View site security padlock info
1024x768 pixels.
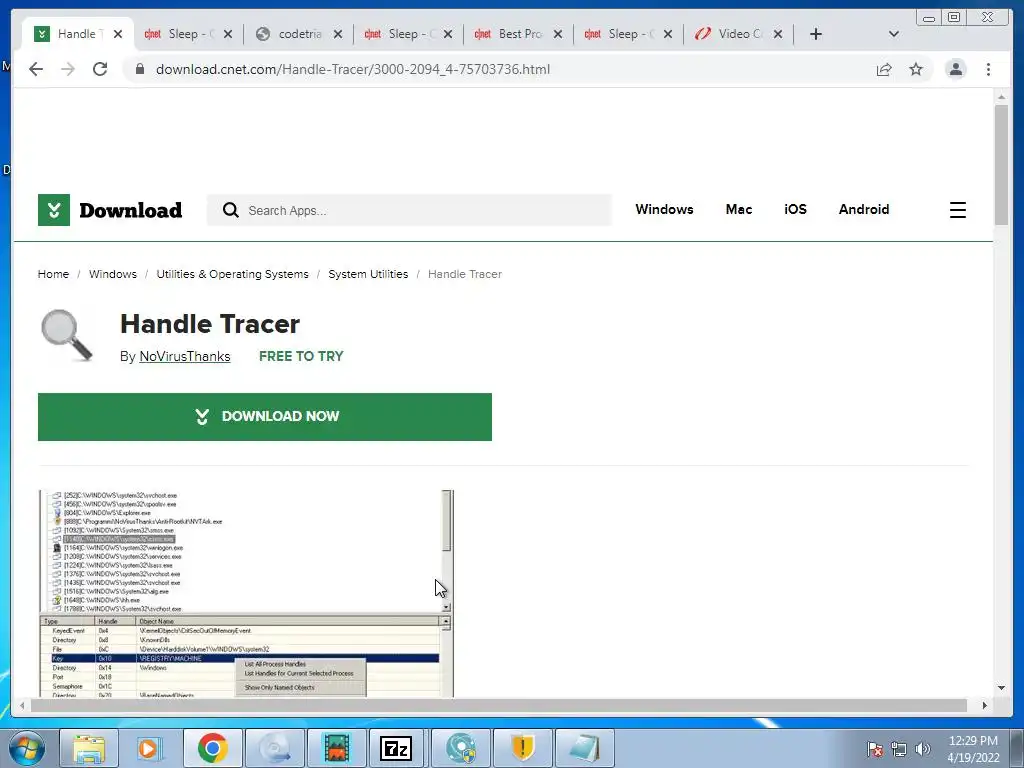pyautogui.click(x=139, y=69)
